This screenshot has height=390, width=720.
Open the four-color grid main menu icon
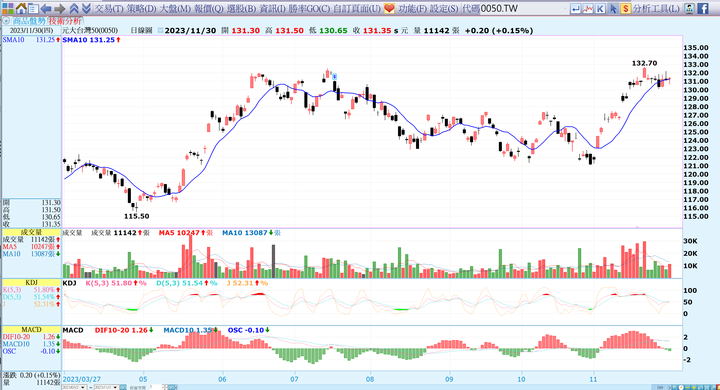[8, 8]
